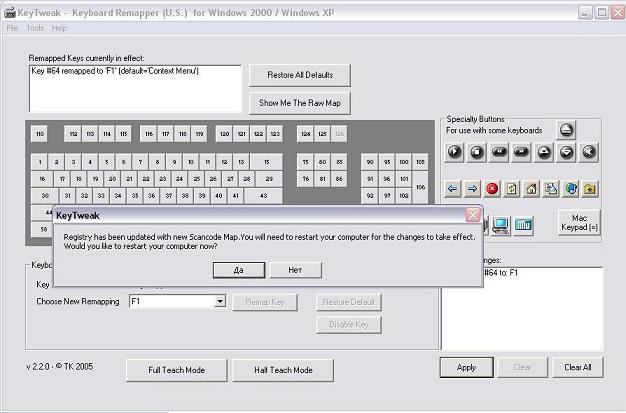The height and width of the screenshot is (413, 626).
Task: Select keyboard key 1
Action: click(40, 162)
